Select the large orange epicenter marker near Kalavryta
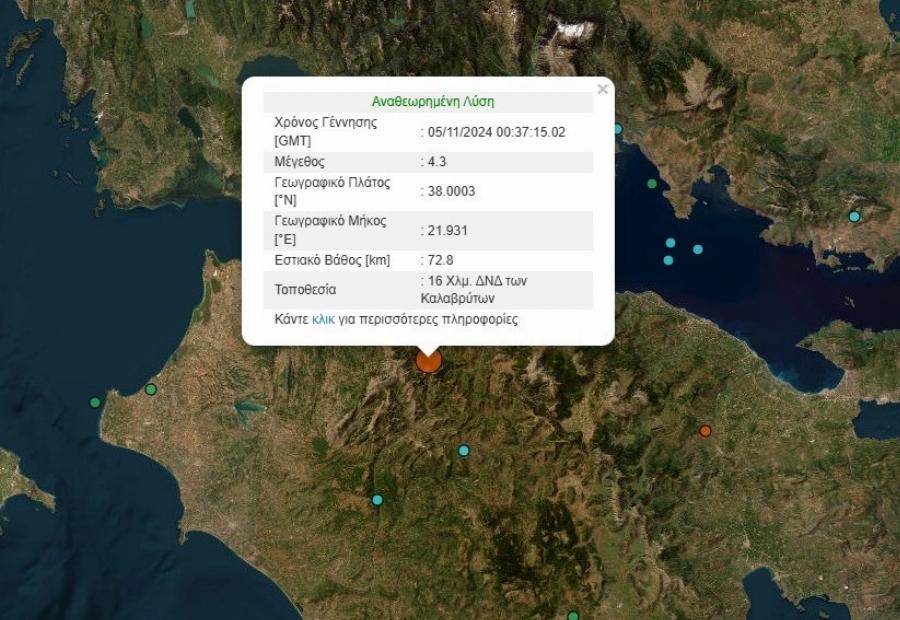The width and height of the screenshot is (900, 620). click(428, 363)
